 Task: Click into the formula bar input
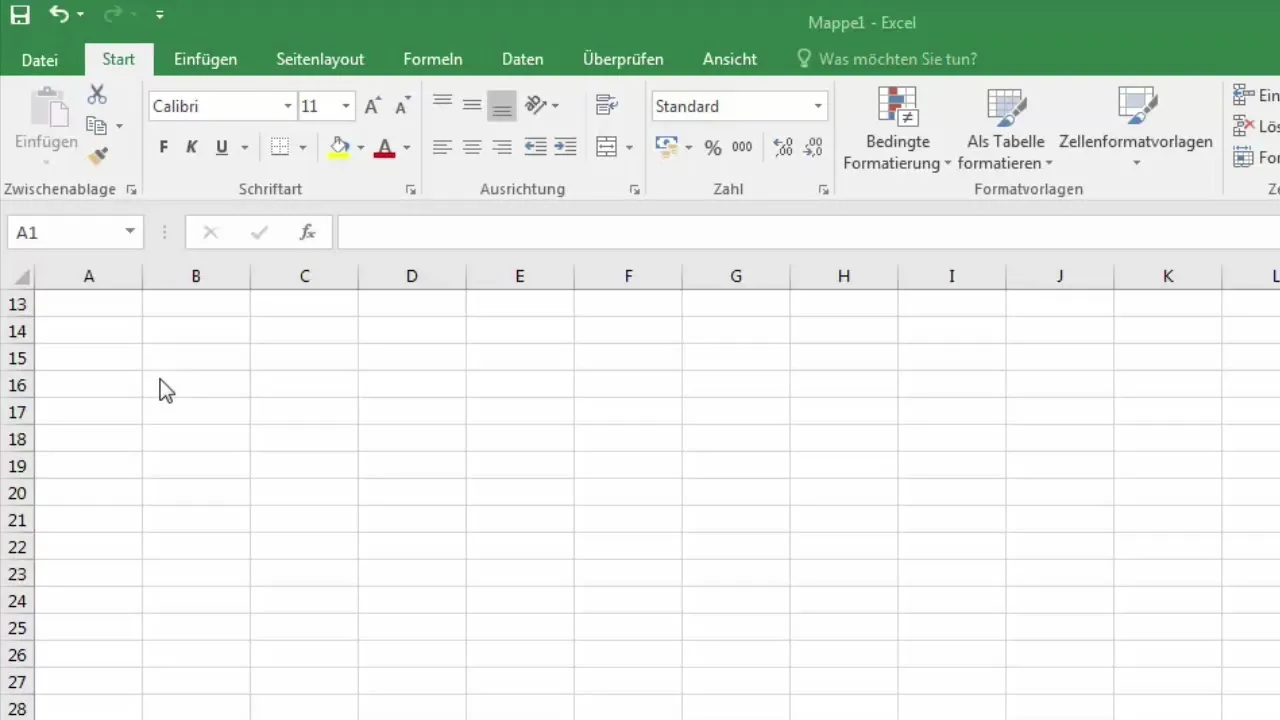(x=808, y=232)
